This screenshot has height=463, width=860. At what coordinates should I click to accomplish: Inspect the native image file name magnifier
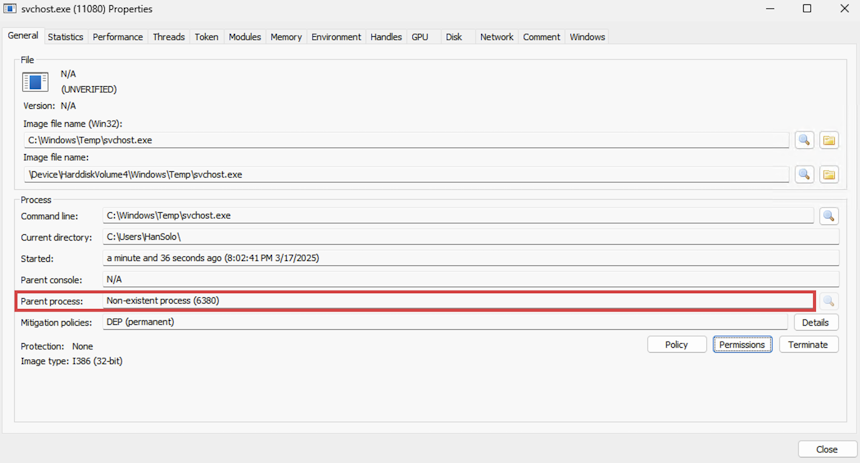click(804, 174)
